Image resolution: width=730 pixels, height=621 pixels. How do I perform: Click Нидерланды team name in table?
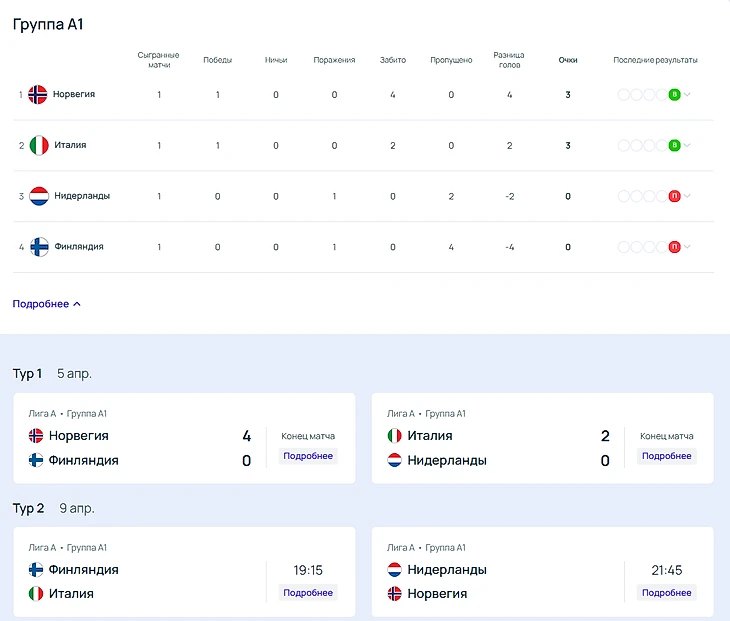81,196
